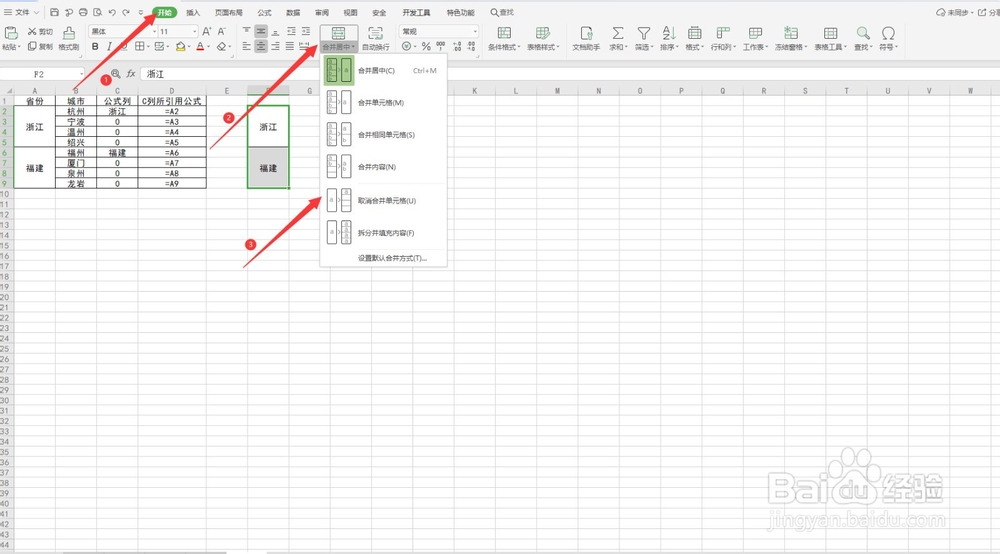
Task: Toggle Italic (I) formatting
Action: click(x=109, y=47)
